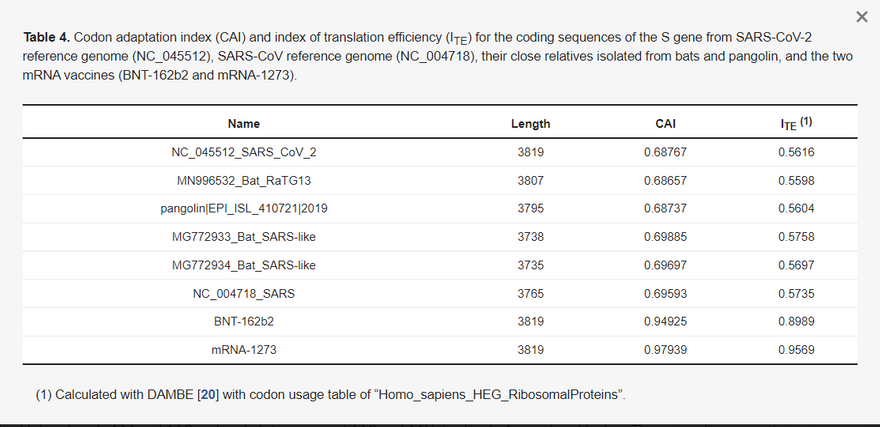Click the CAI column header
The image size is (880, 427).
click(666, 124)
